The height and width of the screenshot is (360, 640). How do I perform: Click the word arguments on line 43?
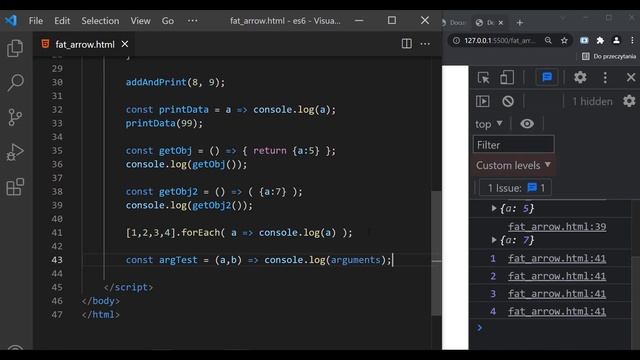click(x=356, y=260)
